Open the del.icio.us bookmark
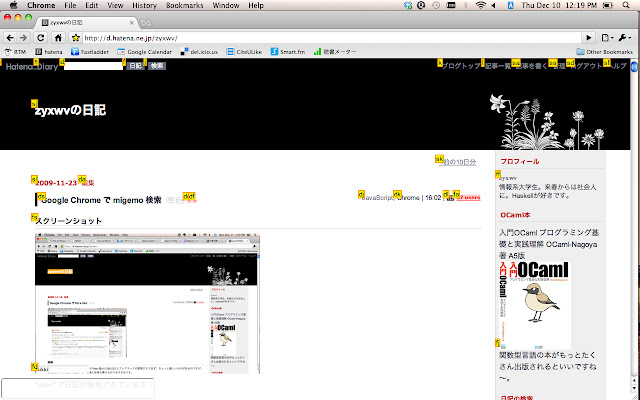 199,52
